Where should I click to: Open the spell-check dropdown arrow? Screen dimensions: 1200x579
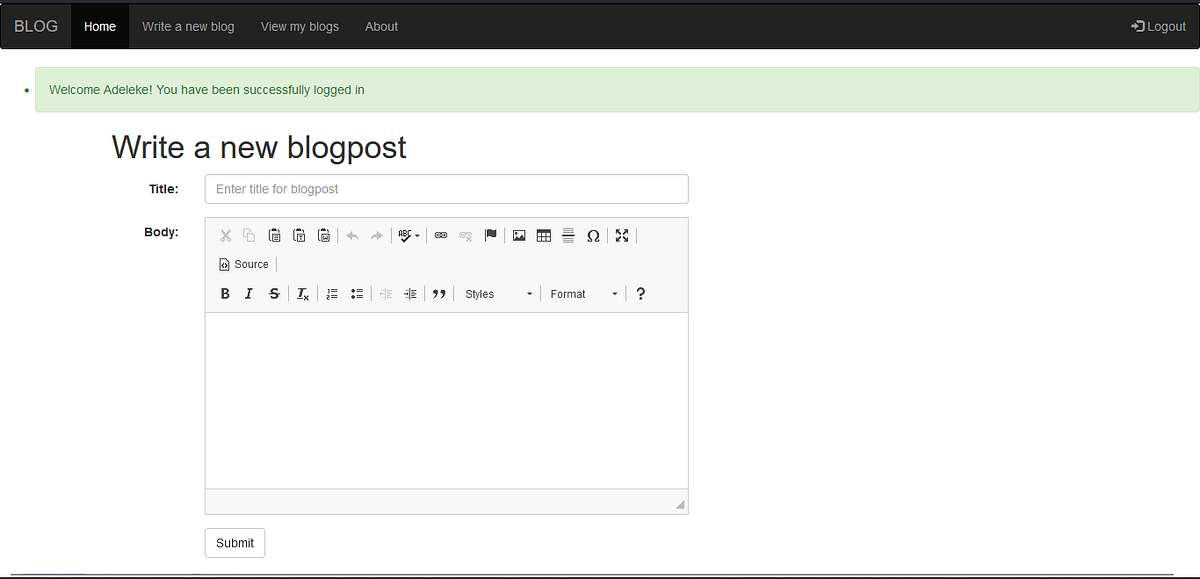point(417,235)
